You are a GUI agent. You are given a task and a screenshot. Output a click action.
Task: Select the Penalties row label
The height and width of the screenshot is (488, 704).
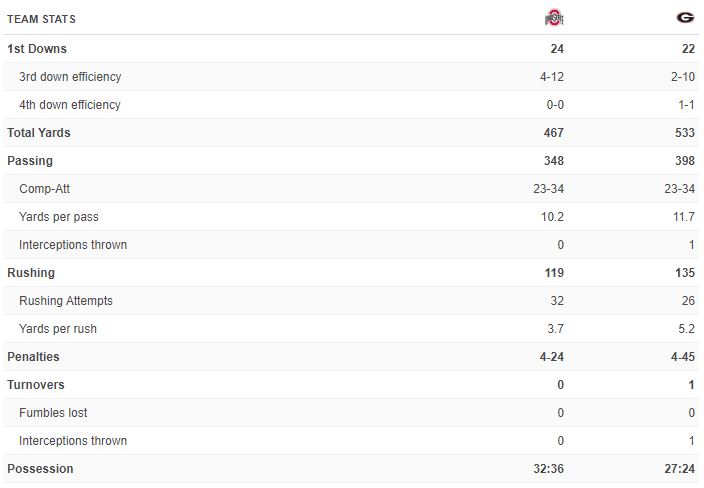33,357
